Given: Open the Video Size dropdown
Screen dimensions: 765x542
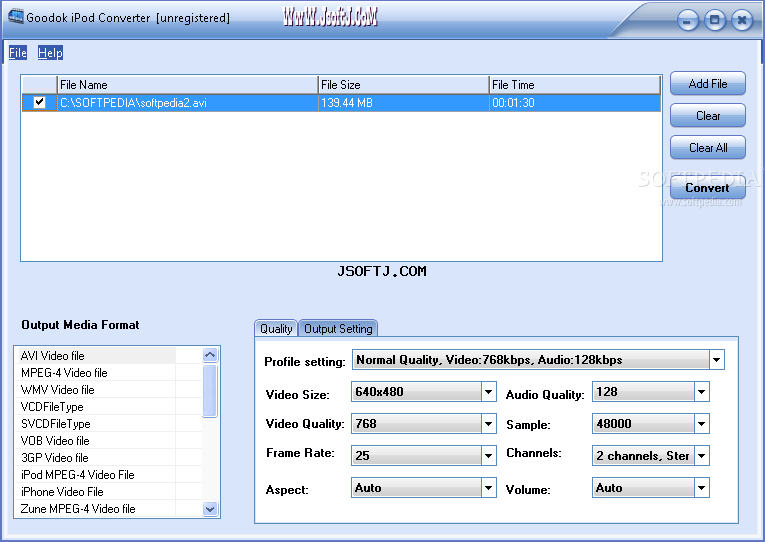Looking at the screenshot, I should click(x=488, y=392).
